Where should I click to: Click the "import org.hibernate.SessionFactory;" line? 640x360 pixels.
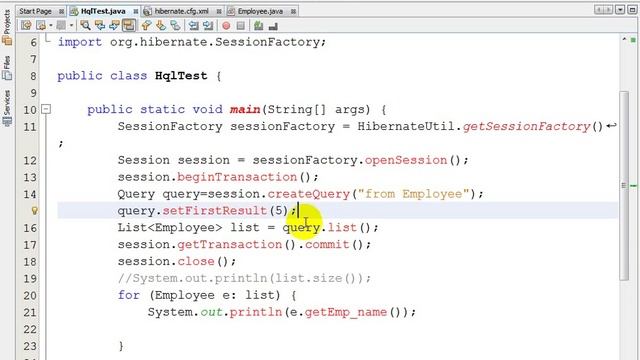tap(191, 42)
